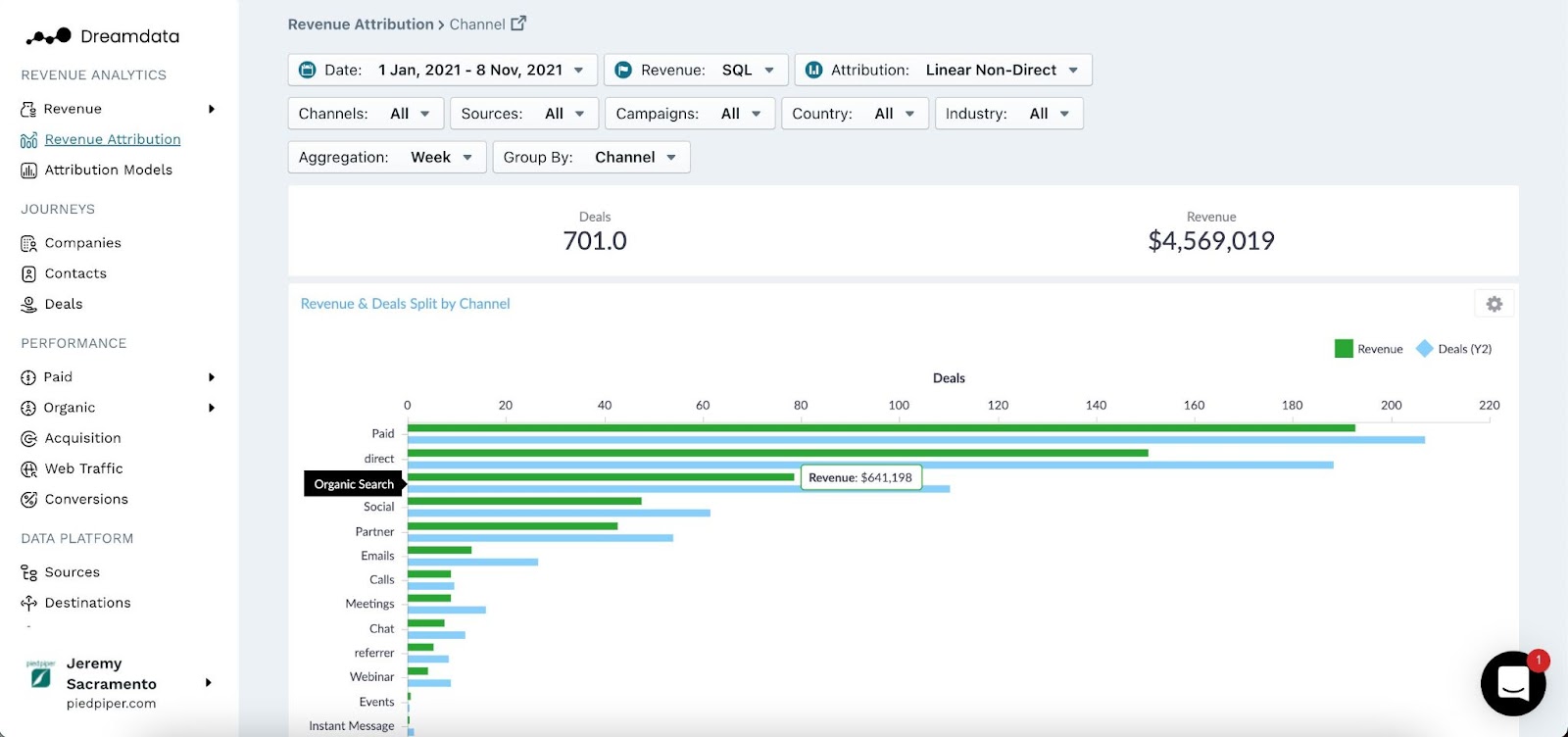Click the Companies icon in sidebar

pyautogui.click(x=28, y=243)
